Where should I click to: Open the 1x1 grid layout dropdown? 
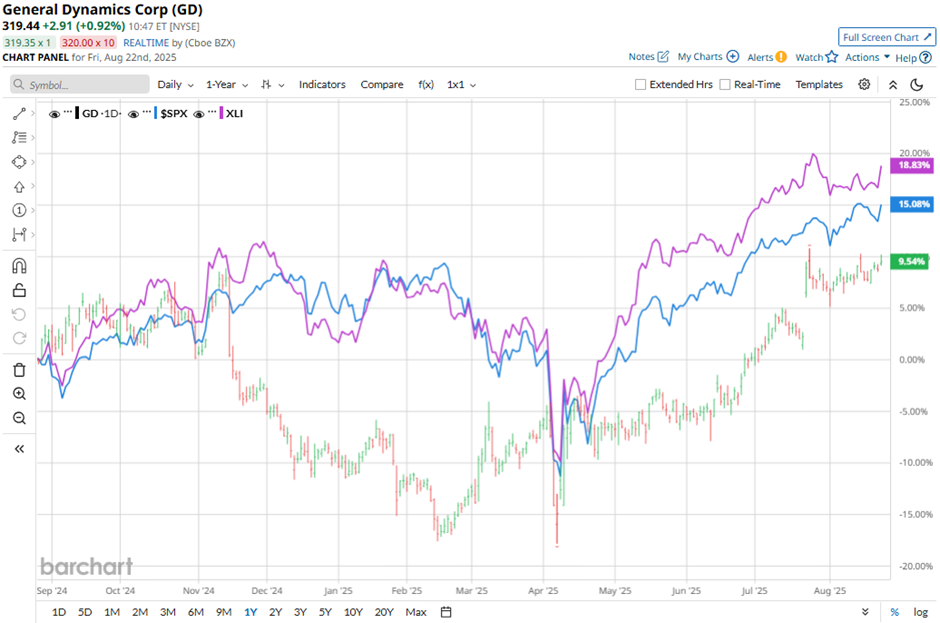462,85
